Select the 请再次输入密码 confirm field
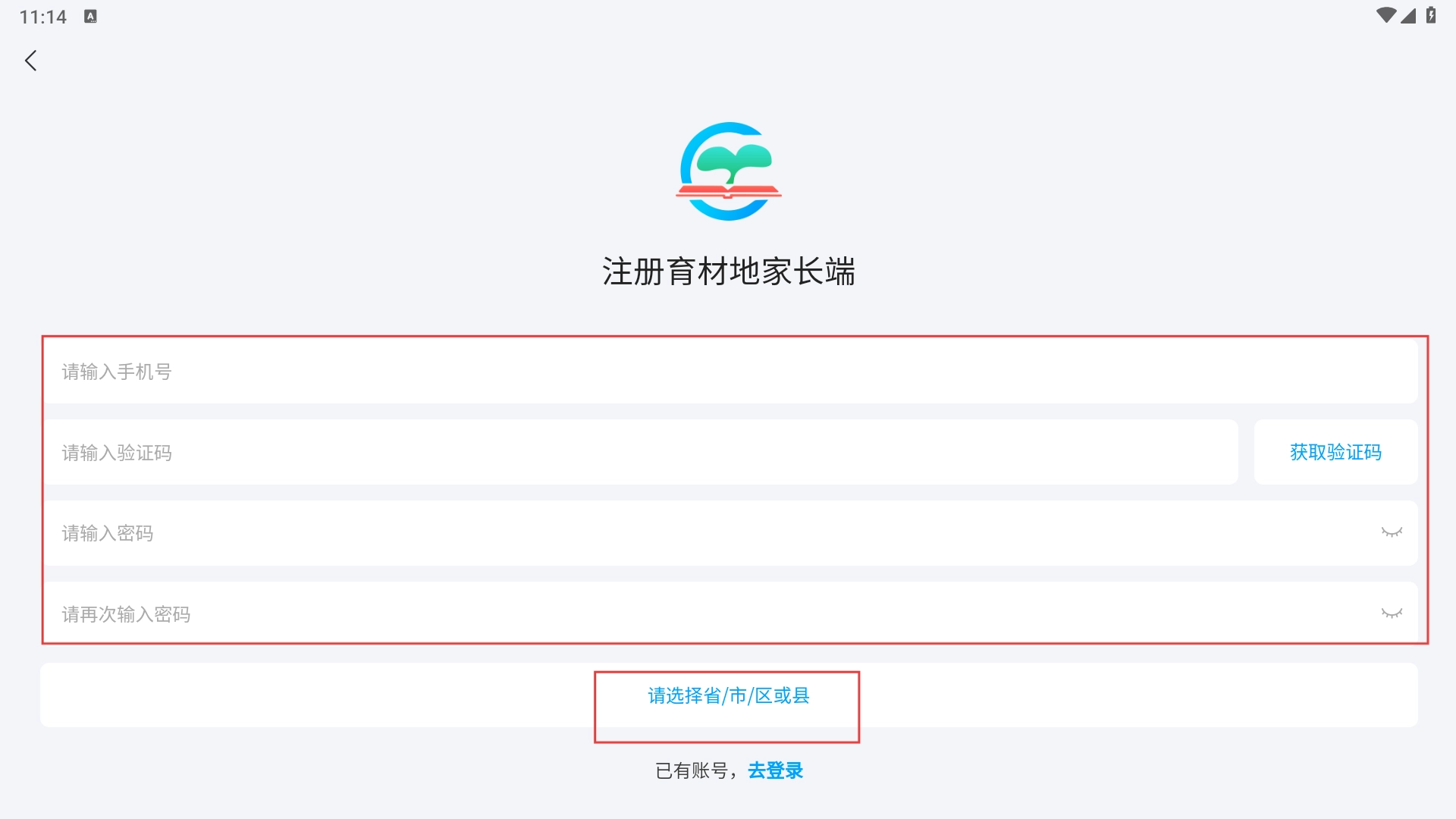 pyautogui.click(x=682, y=614)
